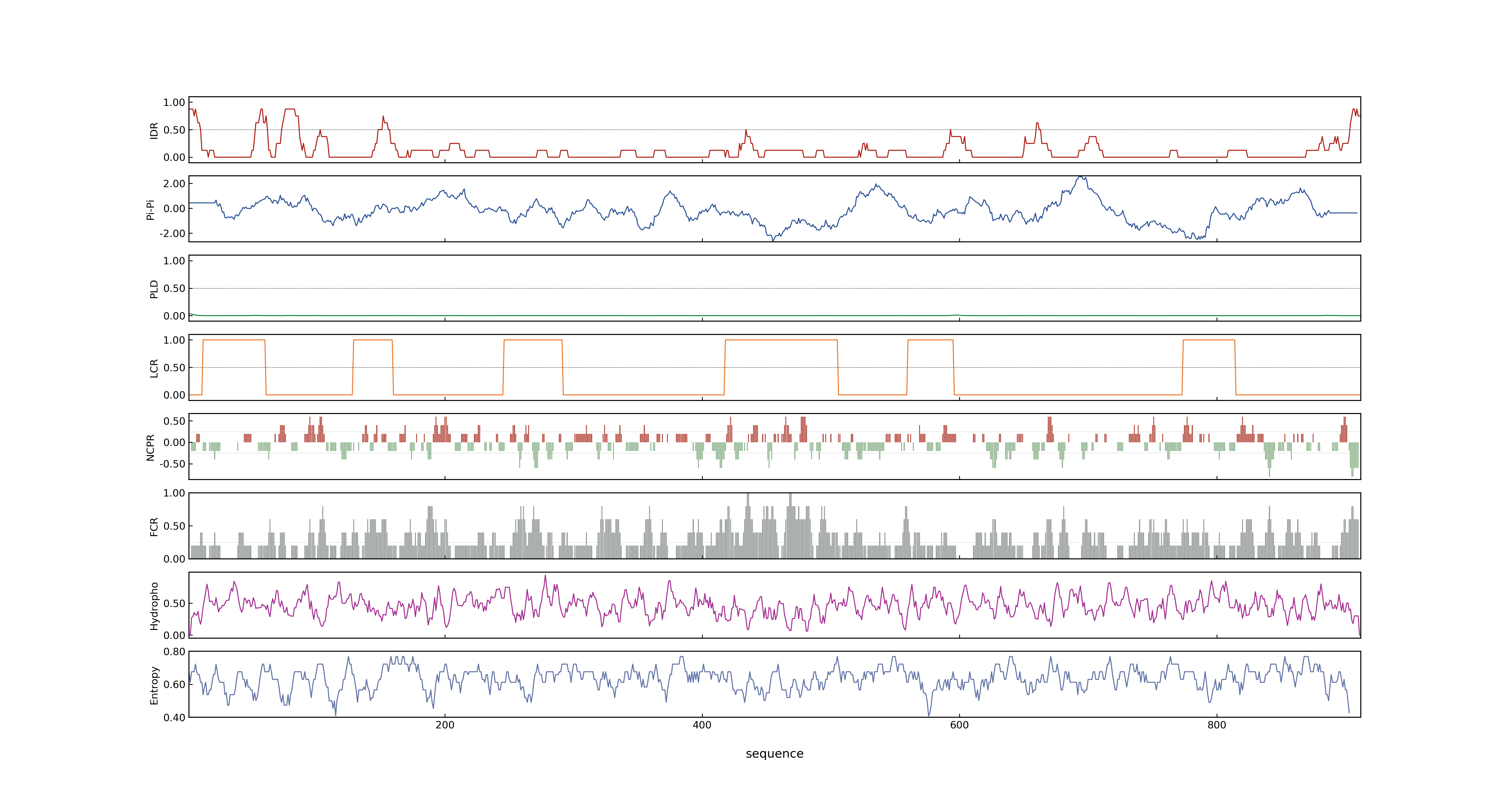
Task: Click the x-axis tick label 800
Action: [x=1217, y=725]
